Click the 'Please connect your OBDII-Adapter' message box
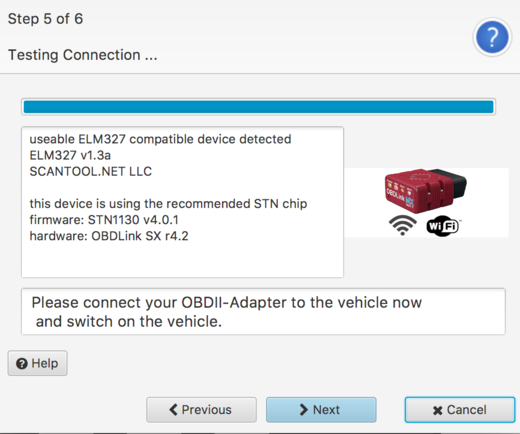This screenshot has width=520, height=434. (x=263, y=312)
